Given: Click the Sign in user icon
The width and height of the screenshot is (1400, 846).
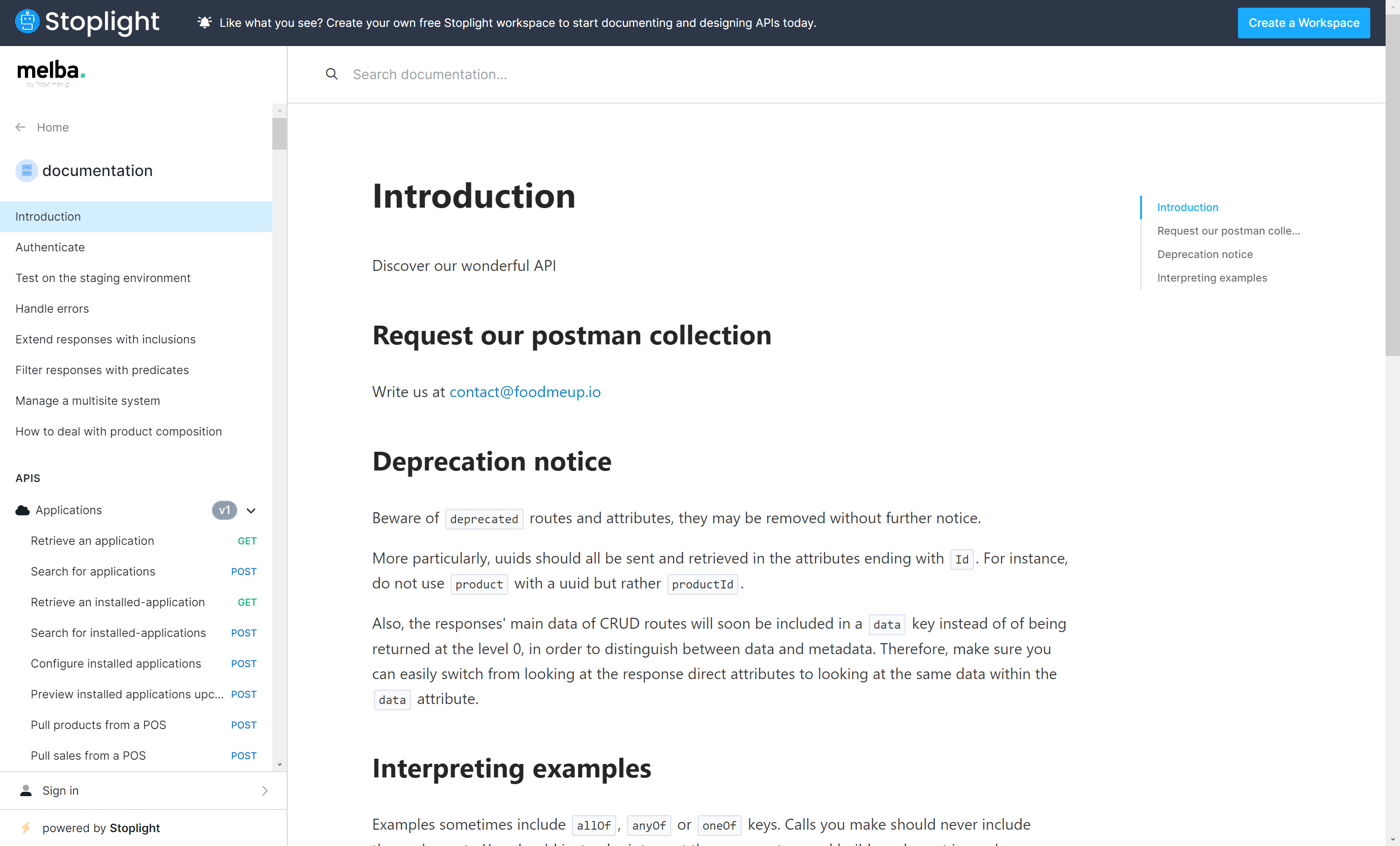Looking at the screenshot, I should click(26, 790).
